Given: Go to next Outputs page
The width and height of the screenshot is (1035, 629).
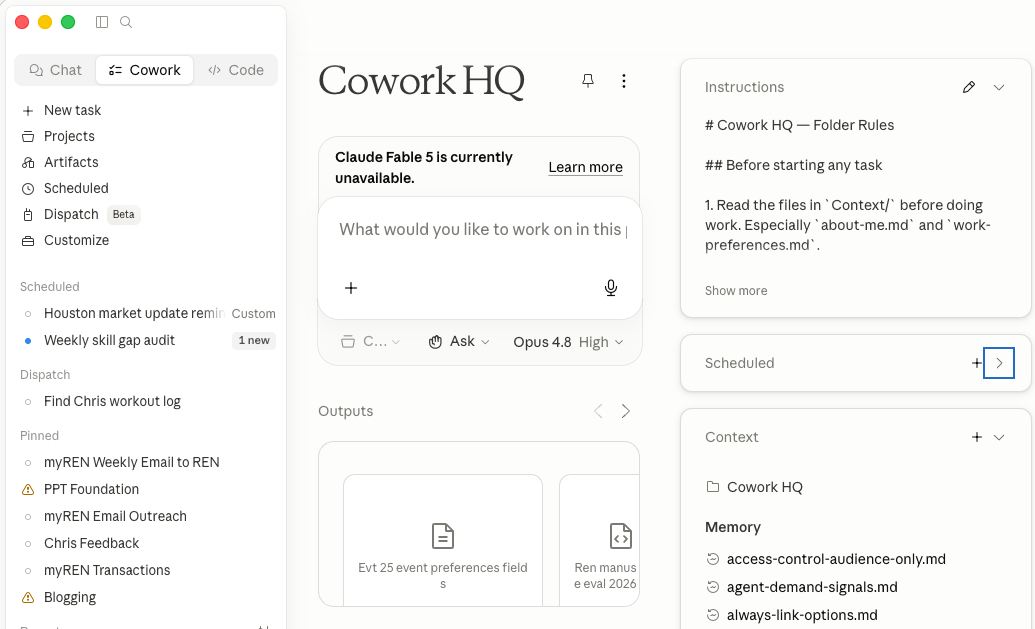Looking at the screenshot, I should (626, 411).
